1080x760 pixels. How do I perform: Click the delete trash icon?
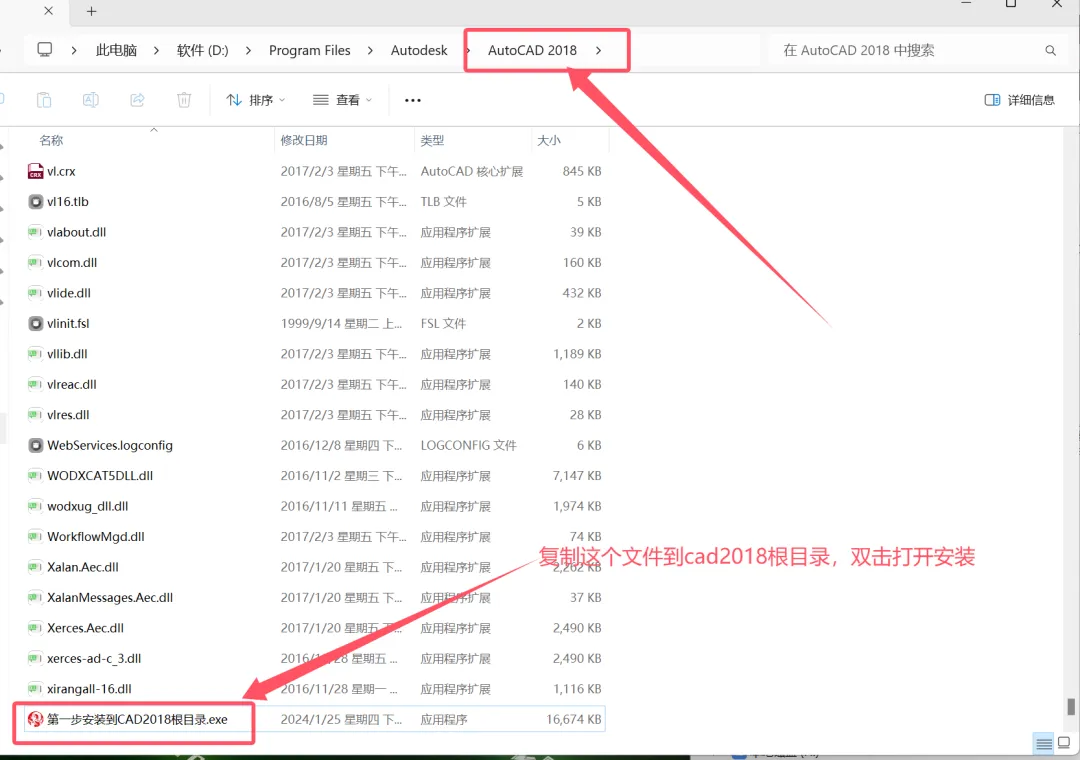point(184,100)
